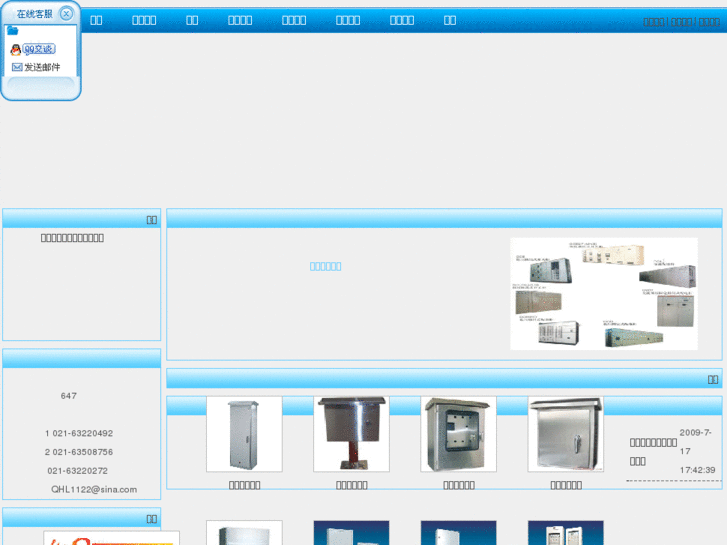Click the caption under the window-door cabinet
Image resolution: width=727 pixels, height=545 pixels.
[459, 485]
